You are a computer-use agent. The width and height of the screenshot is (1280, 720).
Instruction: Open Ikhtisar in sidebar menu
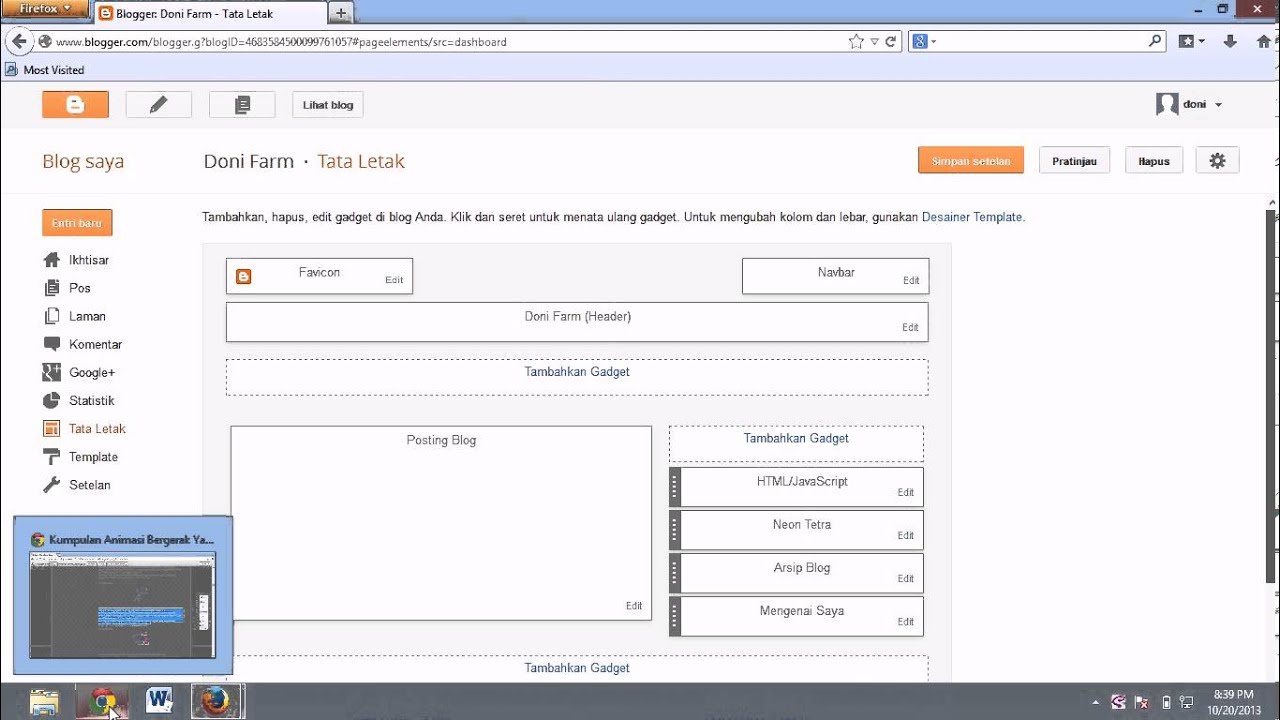pos(89,260)
